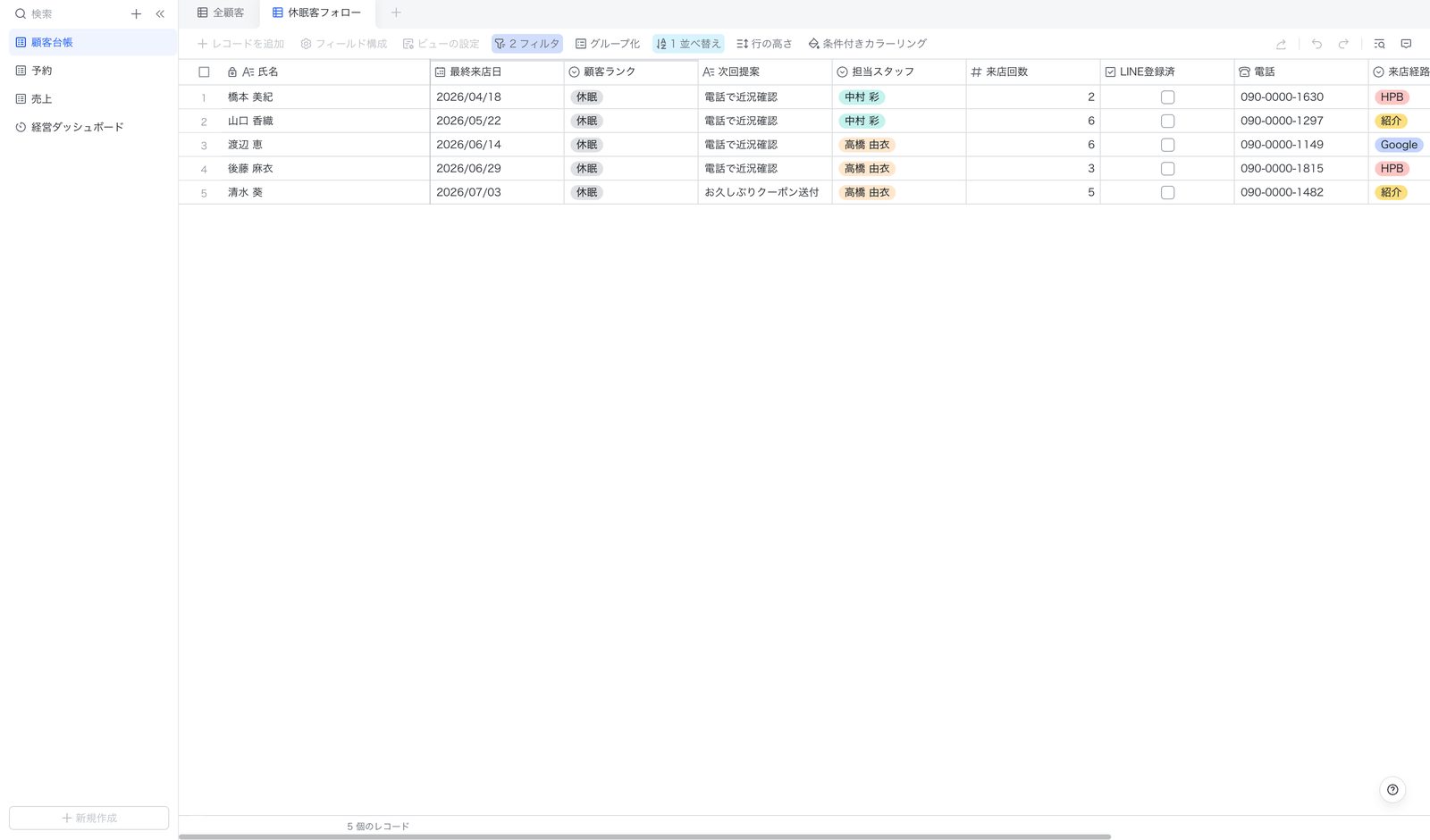Open 条件付きカラーリング options
1430x840 pixels.
[867, 44]
